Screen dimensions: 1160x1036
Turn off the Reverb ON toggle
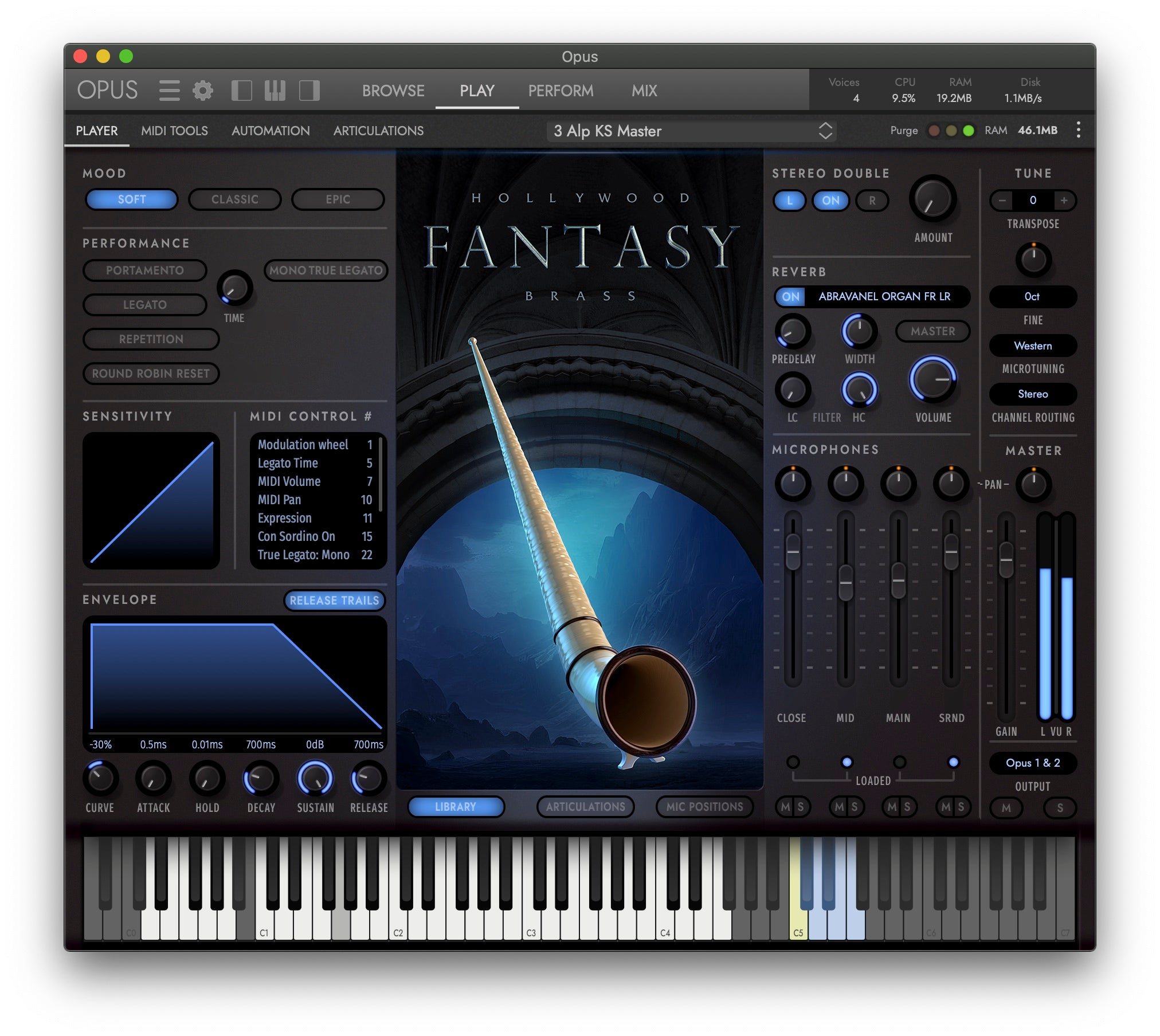(x=790, y=297)
